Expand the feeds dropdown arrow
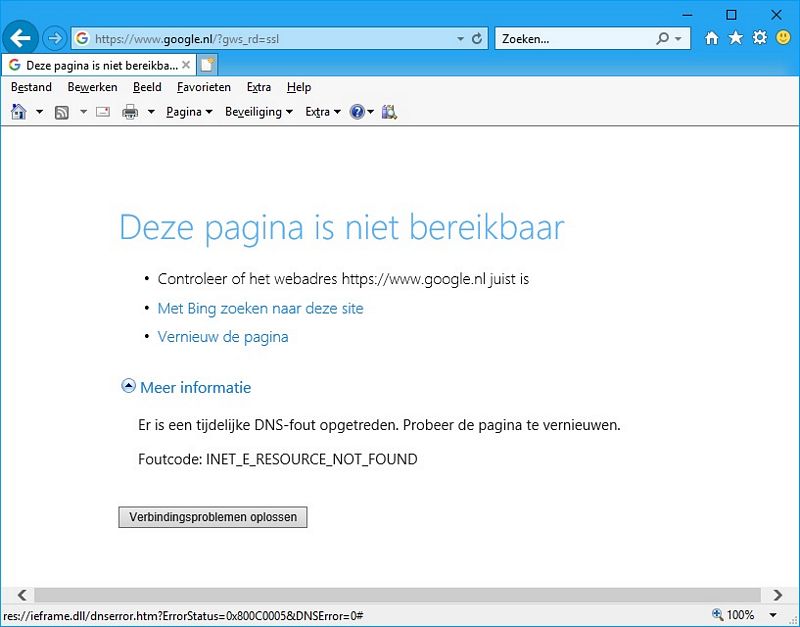 (x=83, y=111)
